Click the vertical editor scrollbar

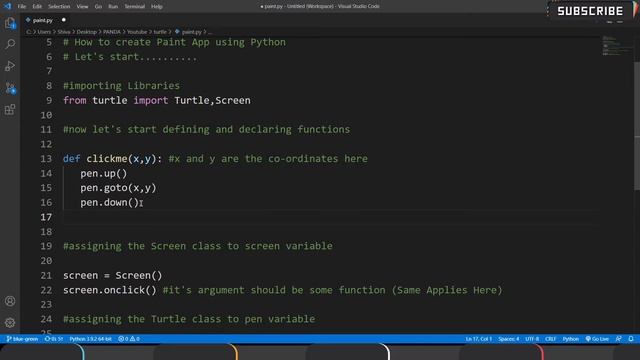click(637, 127)
